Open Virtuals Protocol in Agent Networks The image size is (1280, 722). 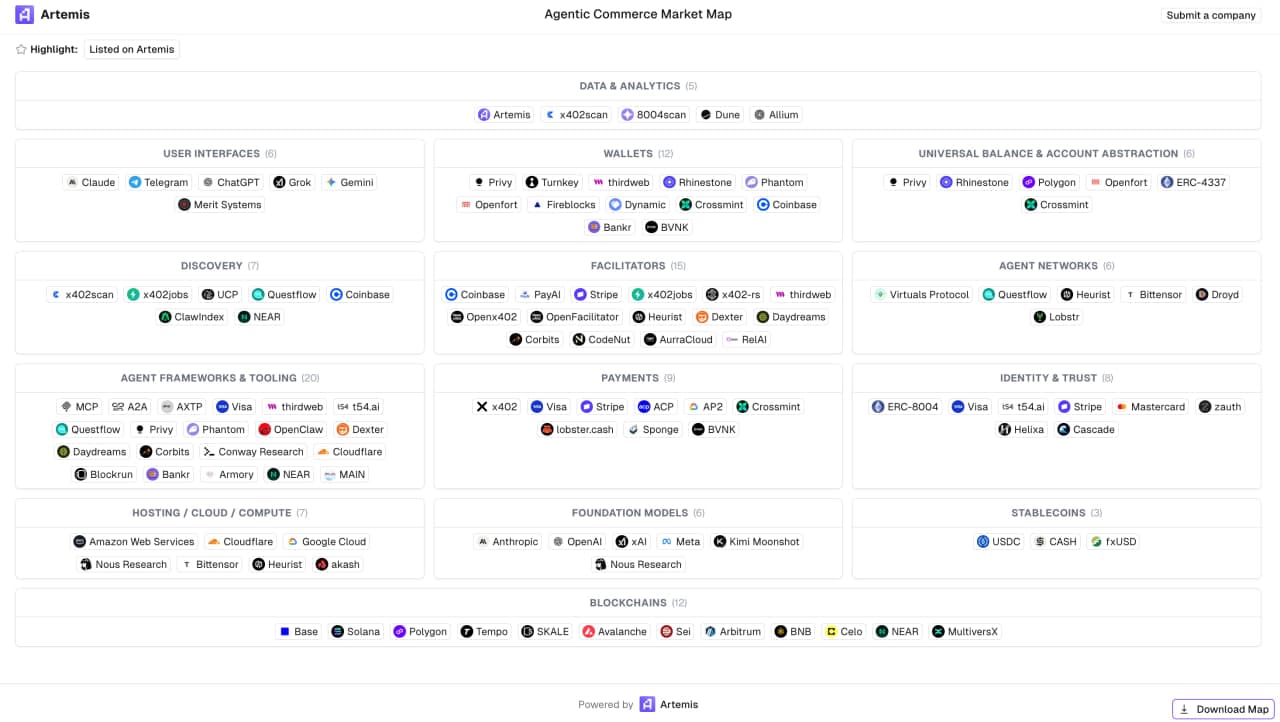click(x=921, y=295)
